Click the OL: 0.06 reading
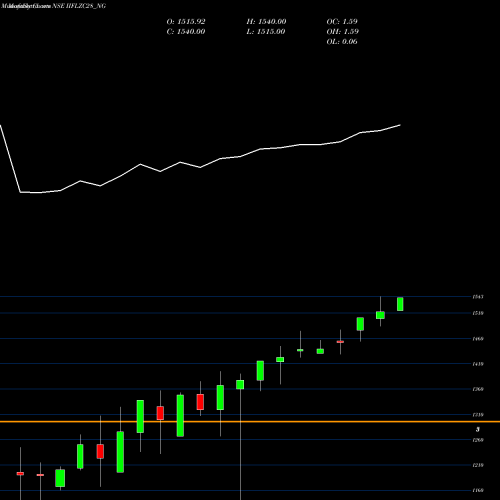Viewport: 500px width, 500px height. coord(342,42)
